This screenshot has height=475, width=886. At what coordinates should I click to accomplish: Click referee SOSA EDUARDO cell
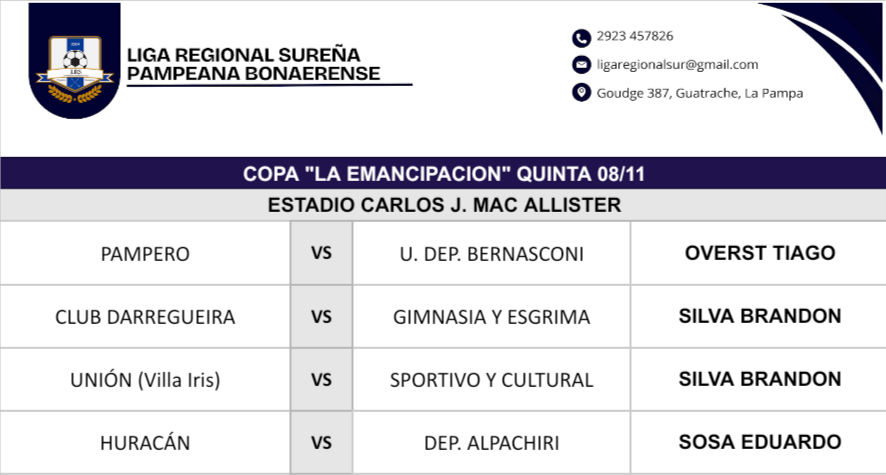tap(759, 441)
